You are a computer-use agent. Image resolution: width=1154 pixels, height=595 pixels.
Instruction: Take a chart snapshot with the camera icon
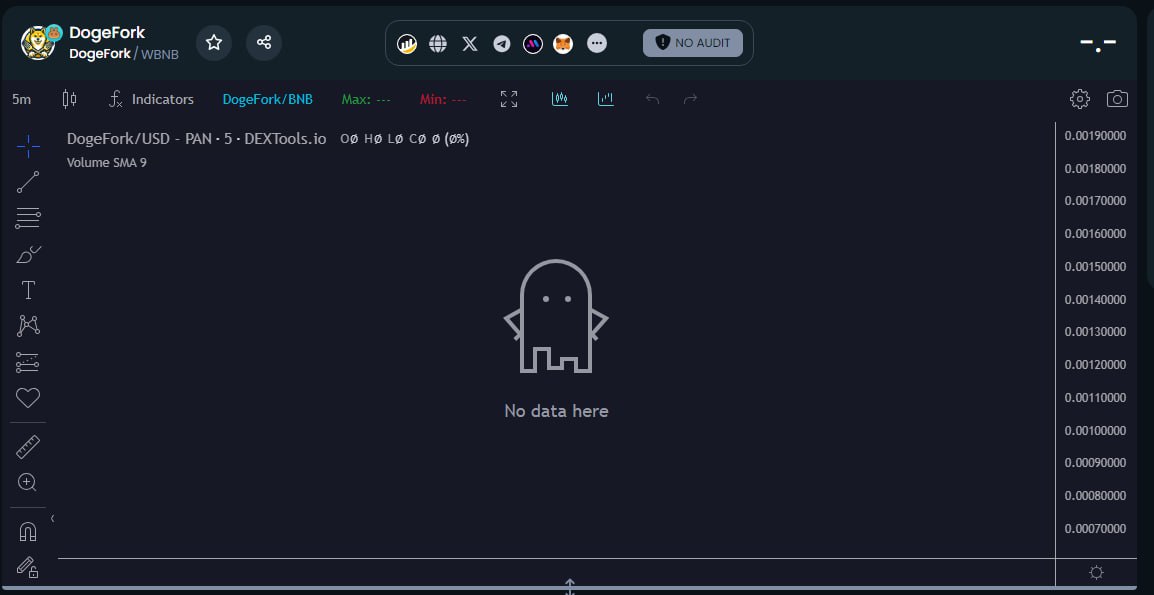pyautogui.click(x=1117, y=98)
